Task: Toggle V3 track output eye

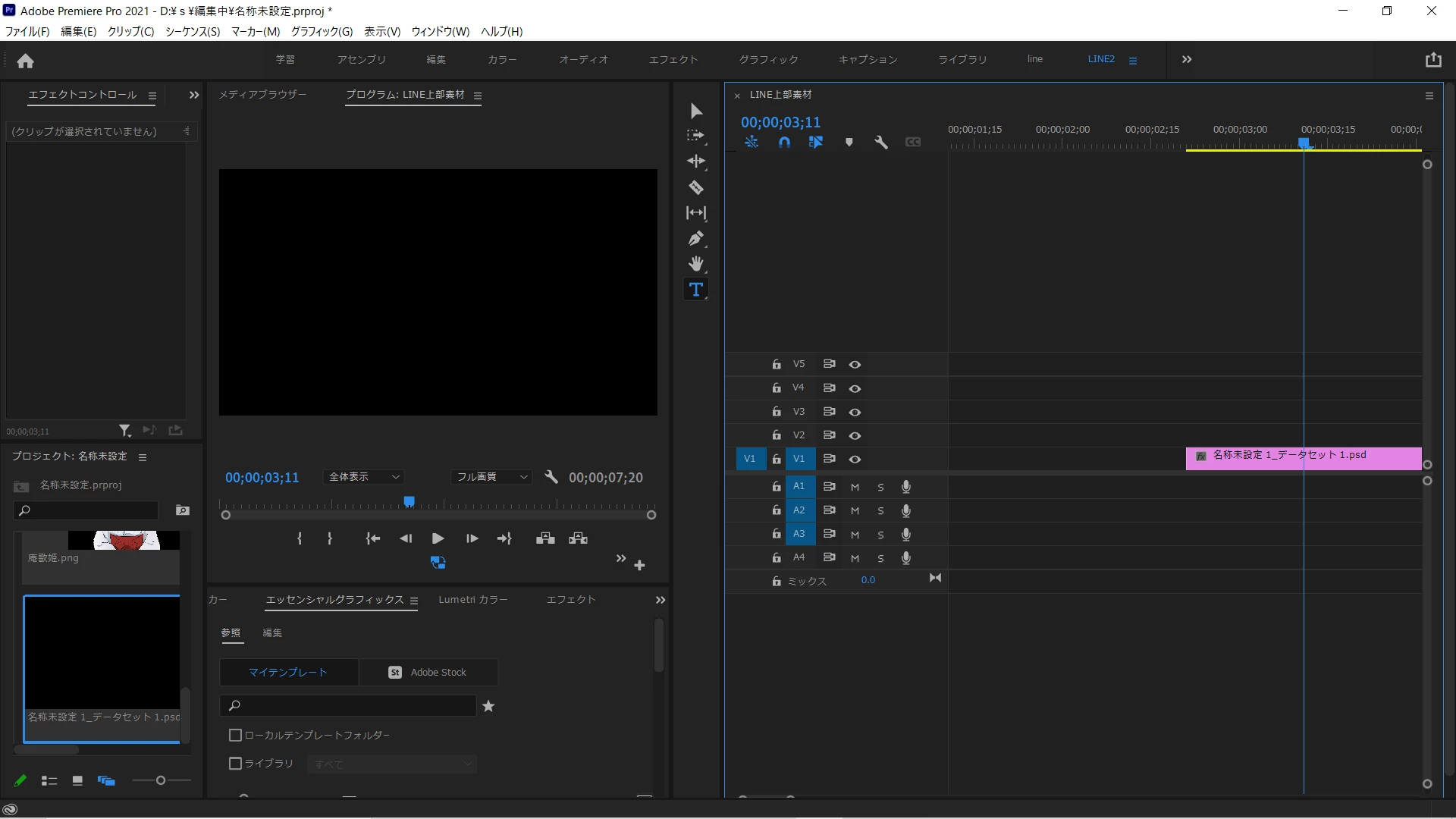Action: (x=855, y=412)
